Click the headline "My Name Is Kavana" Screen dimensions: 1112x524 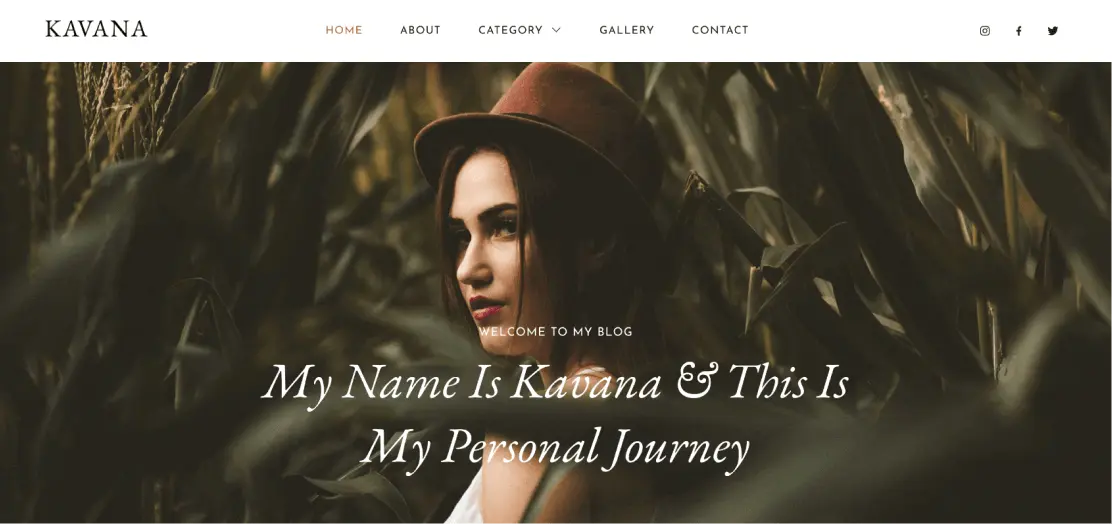(x=462, y=383)
